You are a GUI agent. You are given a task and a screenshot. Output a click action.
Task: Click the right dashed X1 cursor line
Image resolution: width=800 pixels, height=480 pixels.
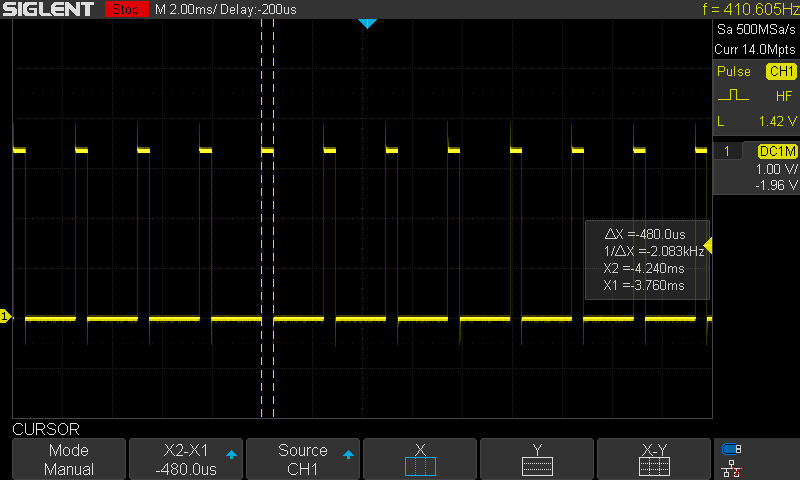pos(273,218)
